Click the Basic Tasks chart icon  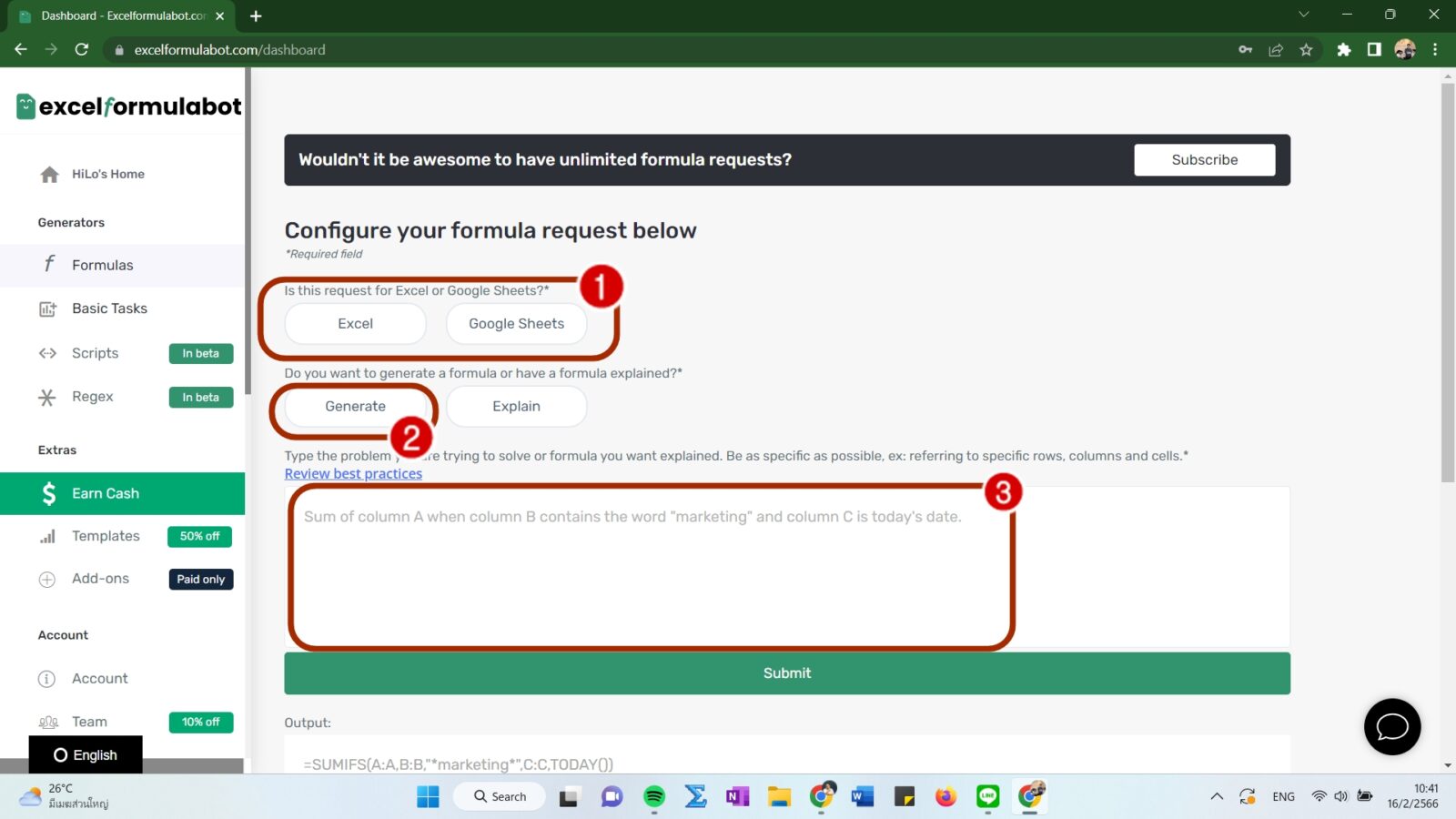[x=47, y=309]
